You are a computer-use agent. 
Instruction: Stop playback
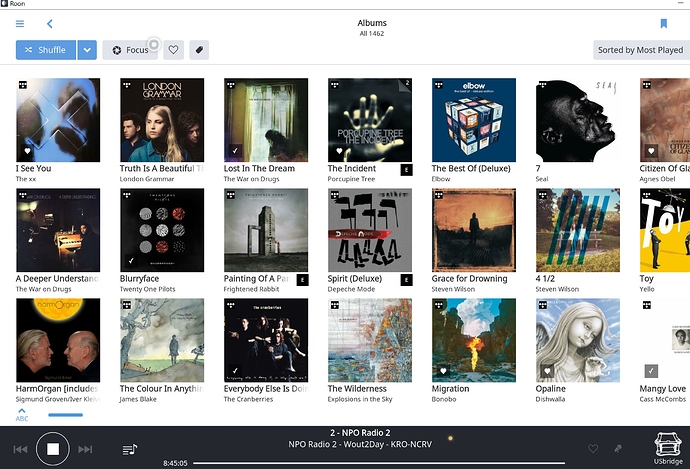(x=53, y=449)
